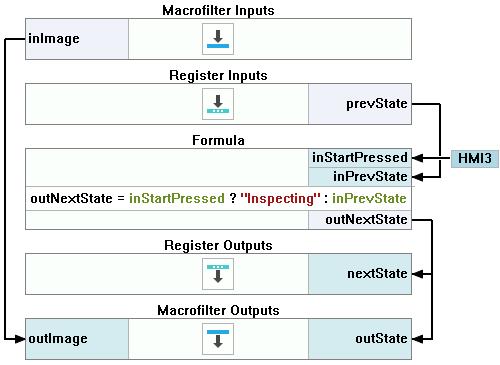Click the inPrevState formula input
The image size is (500, 365).
(x=360, y=177)
